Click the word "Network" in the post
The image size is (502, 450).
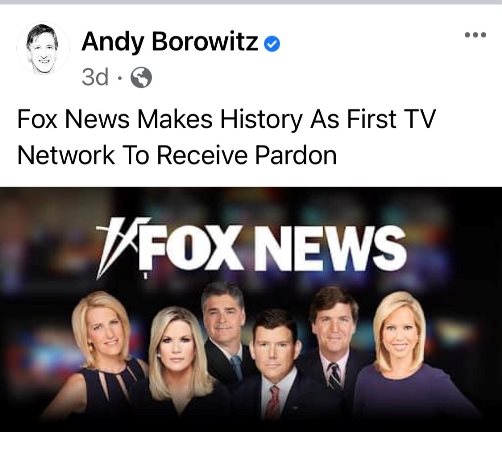66,155
